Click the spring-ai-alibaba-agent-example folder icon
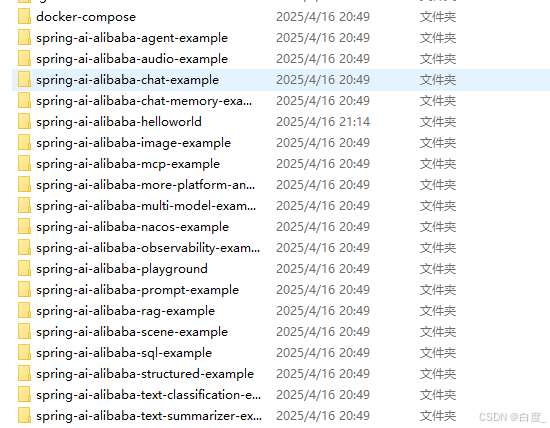Screen dimensions: 550x428 pyautogui.click(x=24, y=38)
